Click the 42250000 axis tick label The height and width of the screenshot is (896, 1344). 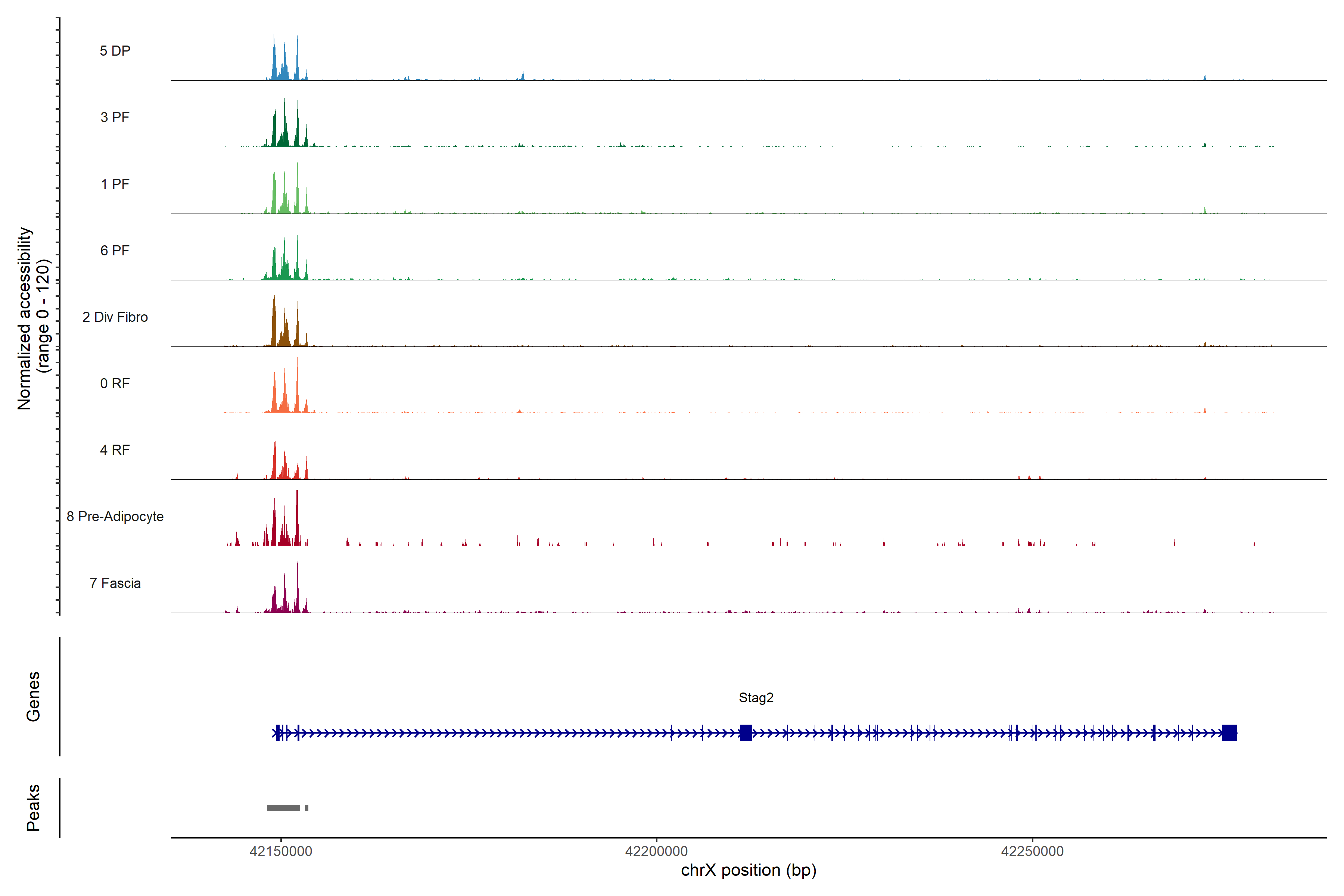point(1032,851)
